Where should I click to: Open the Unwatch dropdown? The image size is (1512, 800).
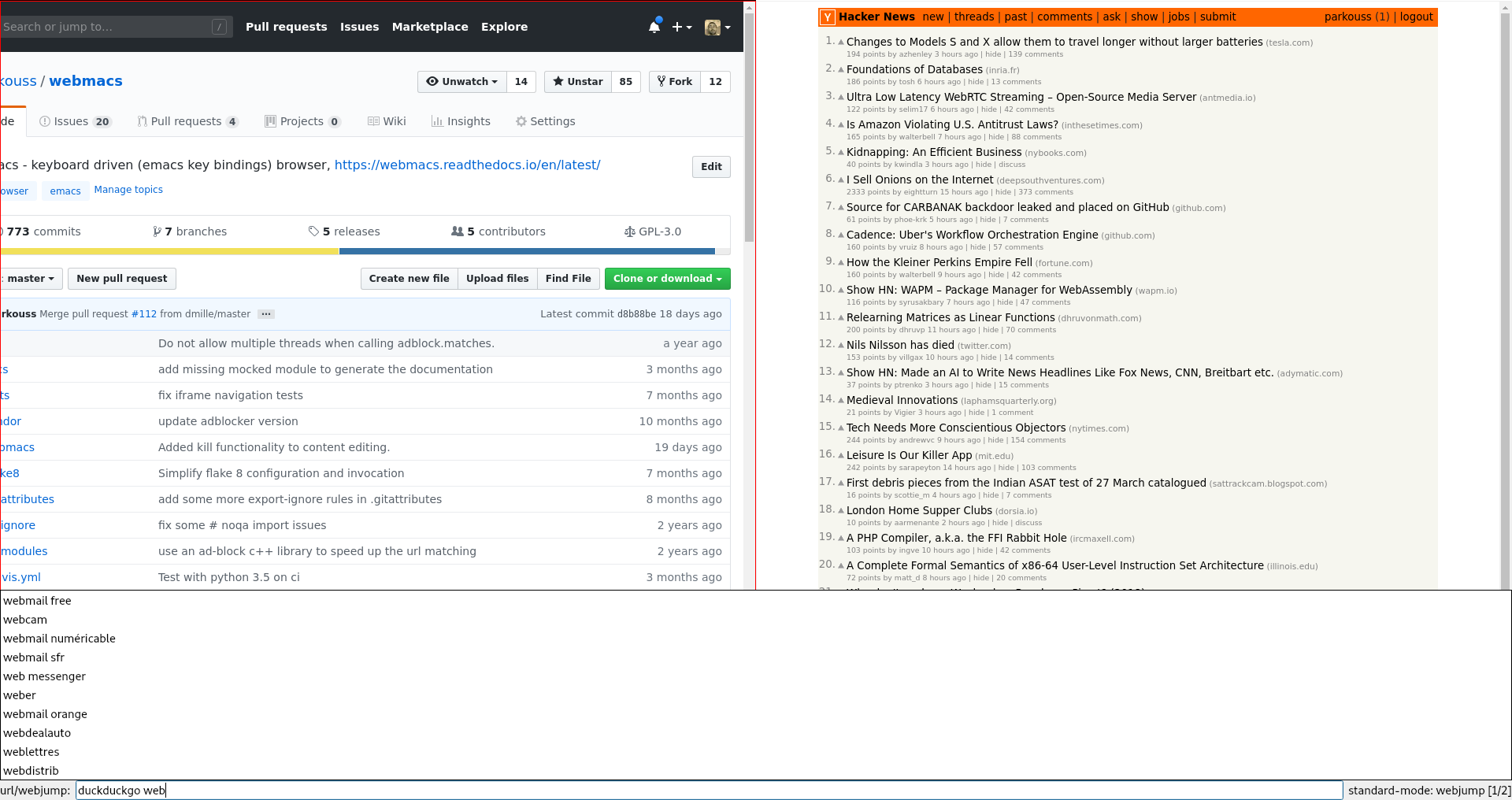461,82
